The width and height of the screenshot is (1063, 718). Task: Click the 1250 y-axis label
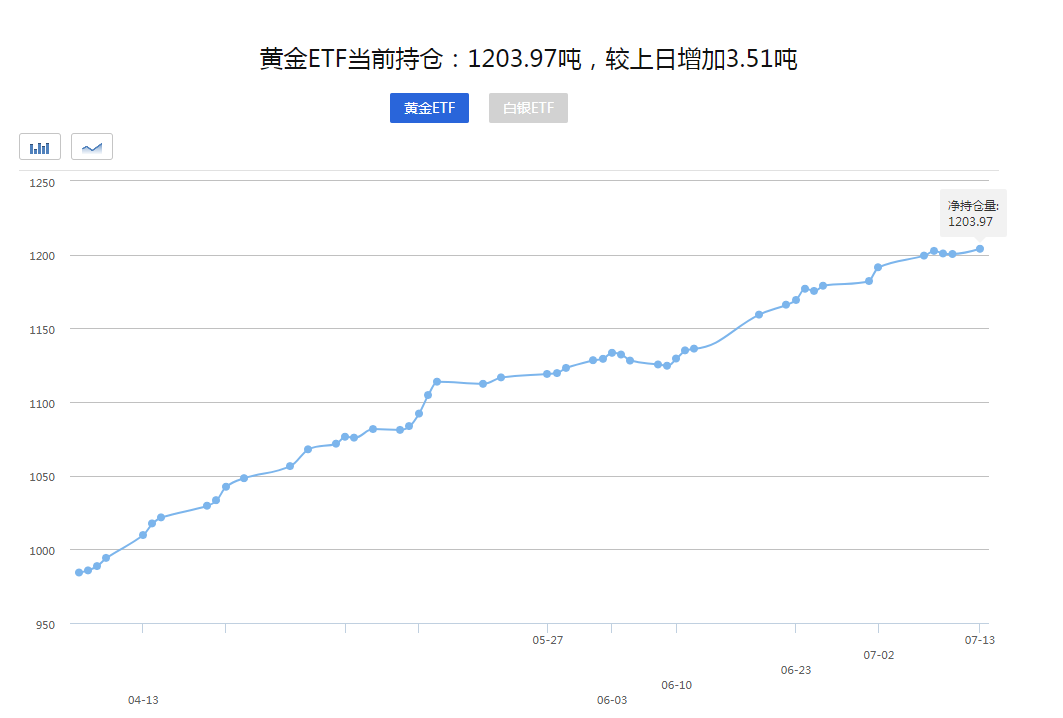click(x=42, y=183)
